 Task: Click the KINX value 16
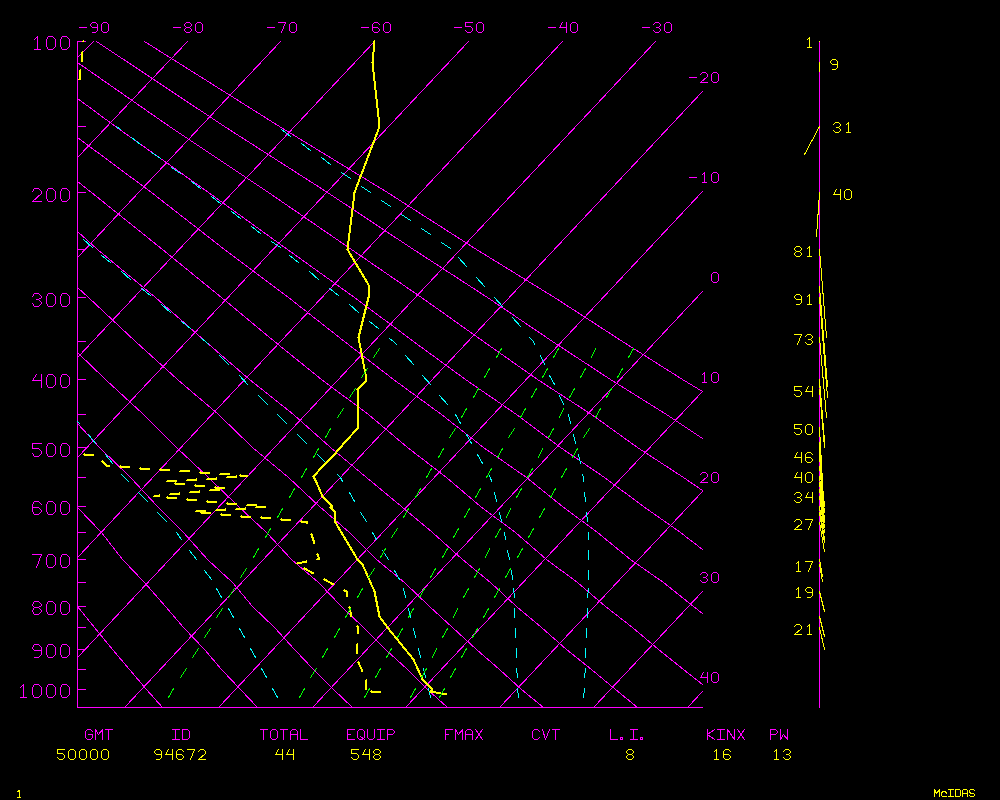point(721,755)
